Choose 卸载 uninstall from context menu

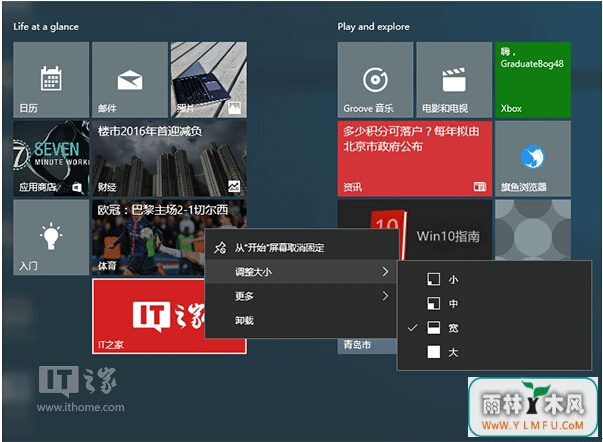tap(301, 320)
